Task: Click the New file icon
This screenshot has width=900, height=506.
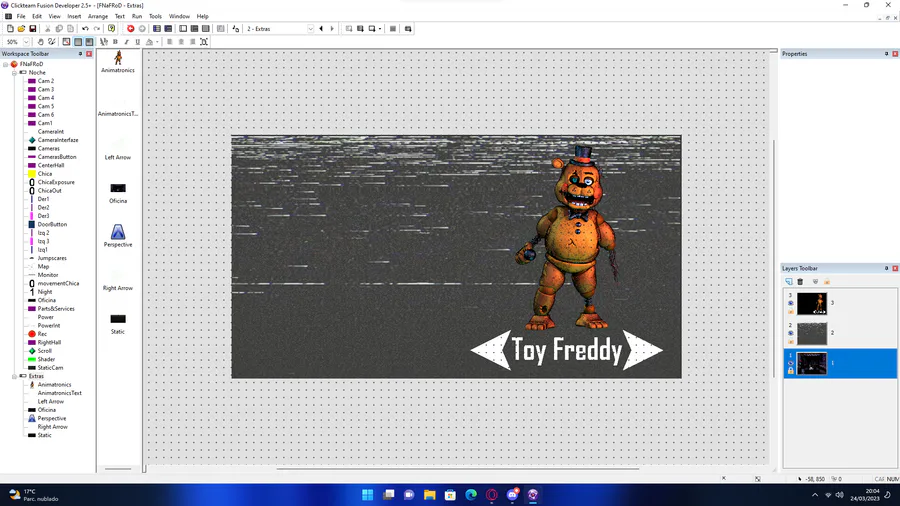Action: coord(10,29)
